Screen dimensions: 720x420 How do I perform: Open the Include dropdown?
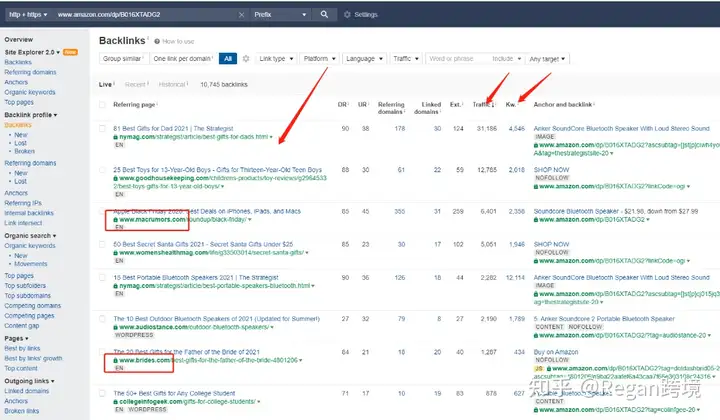pos(506,59)
